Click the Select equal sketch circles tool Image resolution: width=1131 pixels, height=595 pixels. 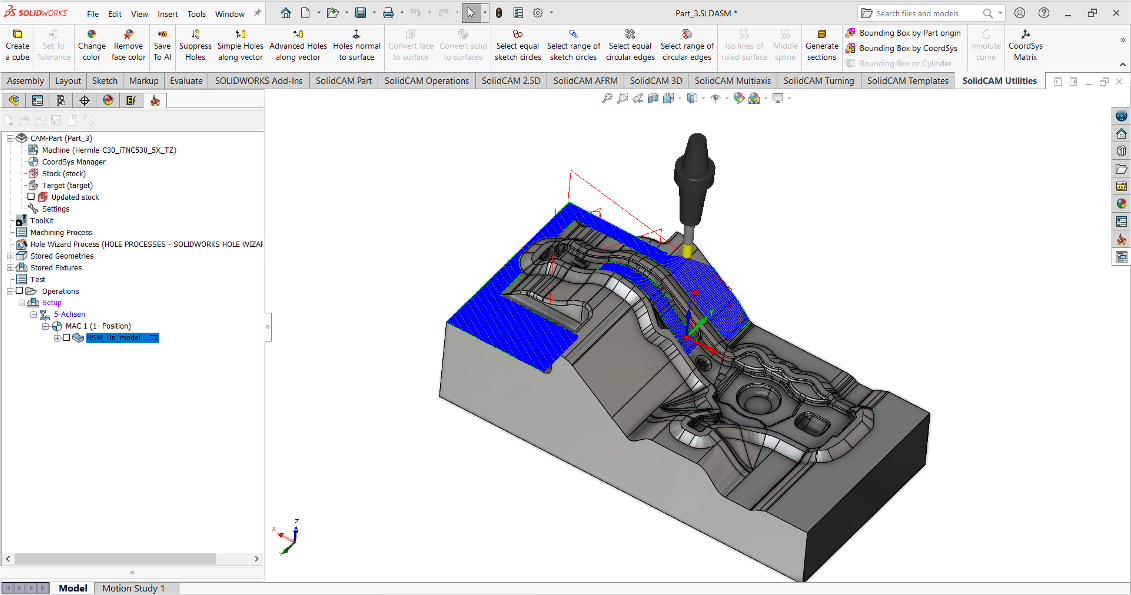pyautogui.click(x=517, y=45)
